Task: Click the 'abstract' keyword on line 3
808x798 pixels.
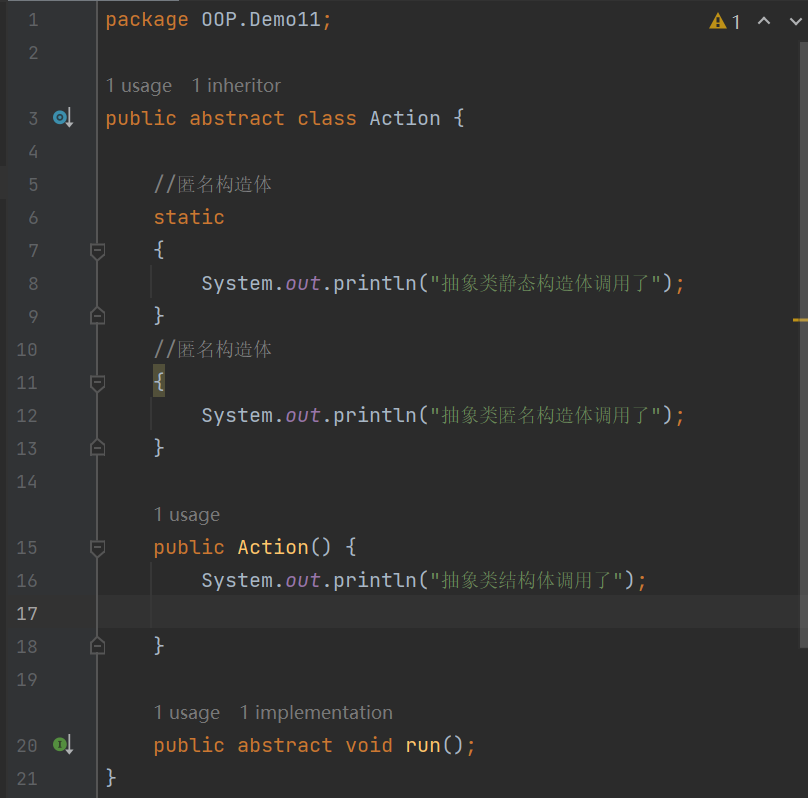Action: (237, 118)
